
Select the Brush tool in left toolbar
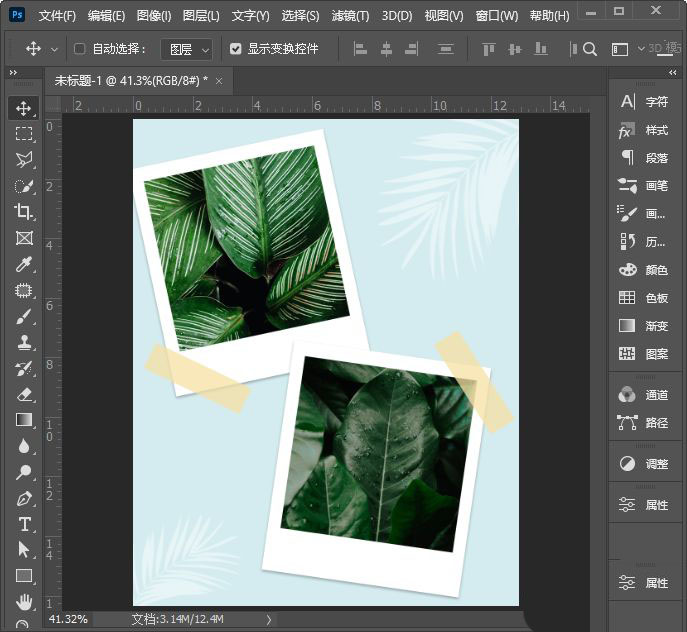[24, 316]
